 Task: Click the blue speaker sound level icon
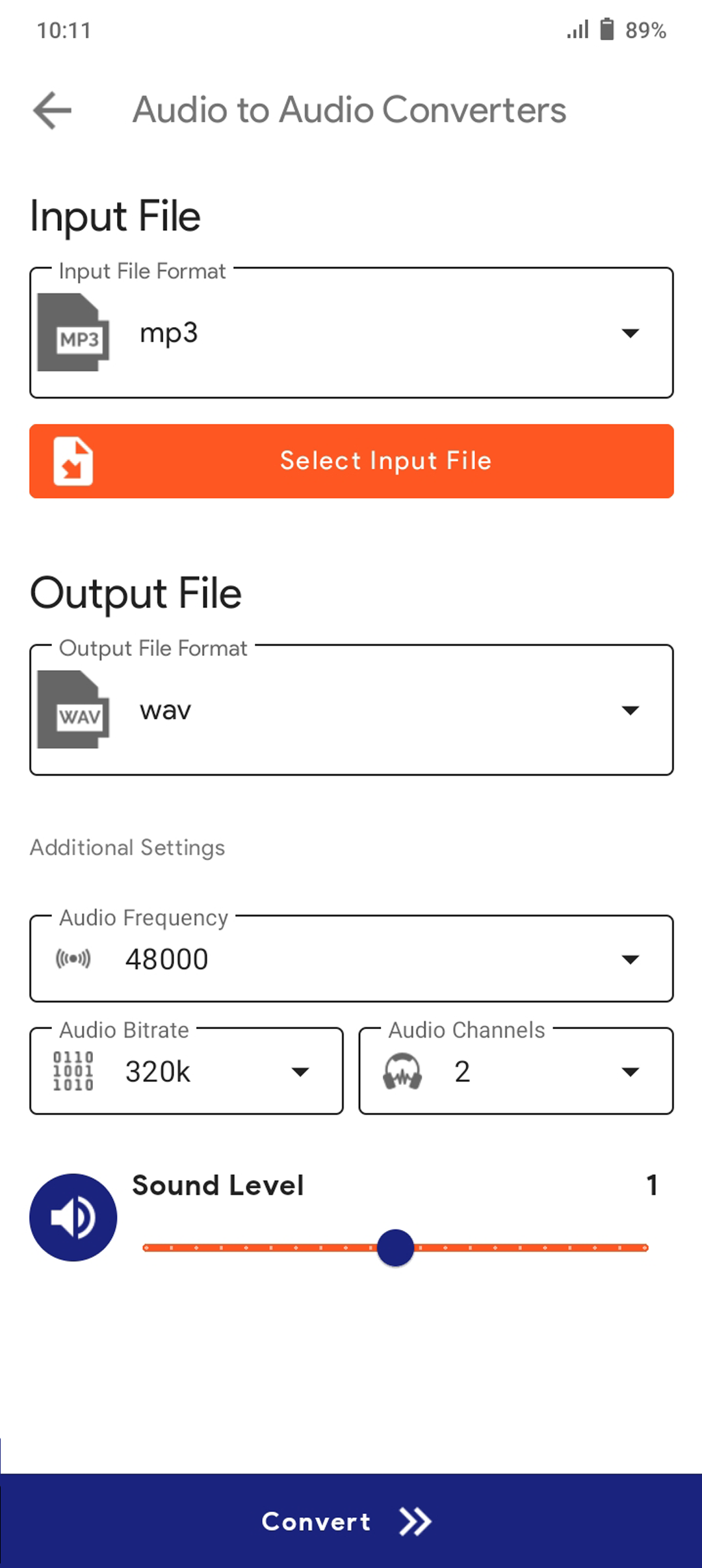coord(73,1217)
